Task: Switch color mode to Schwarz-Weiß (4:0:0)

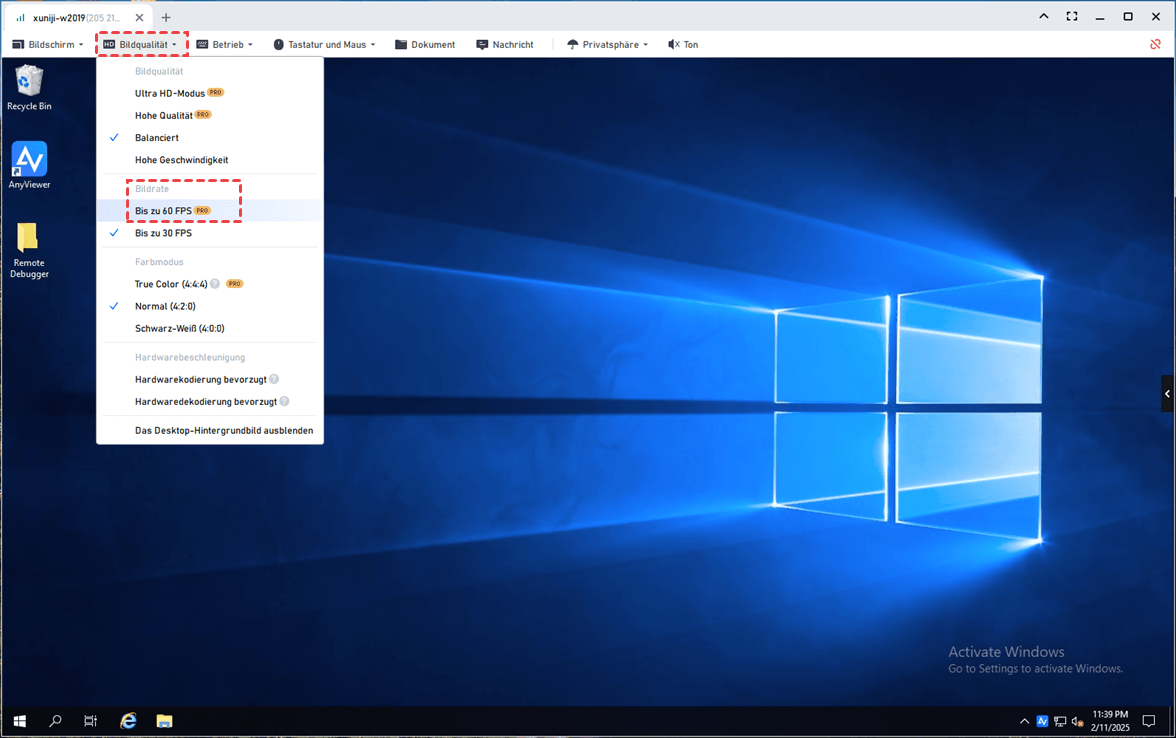Action: click(x=179, y=328)
